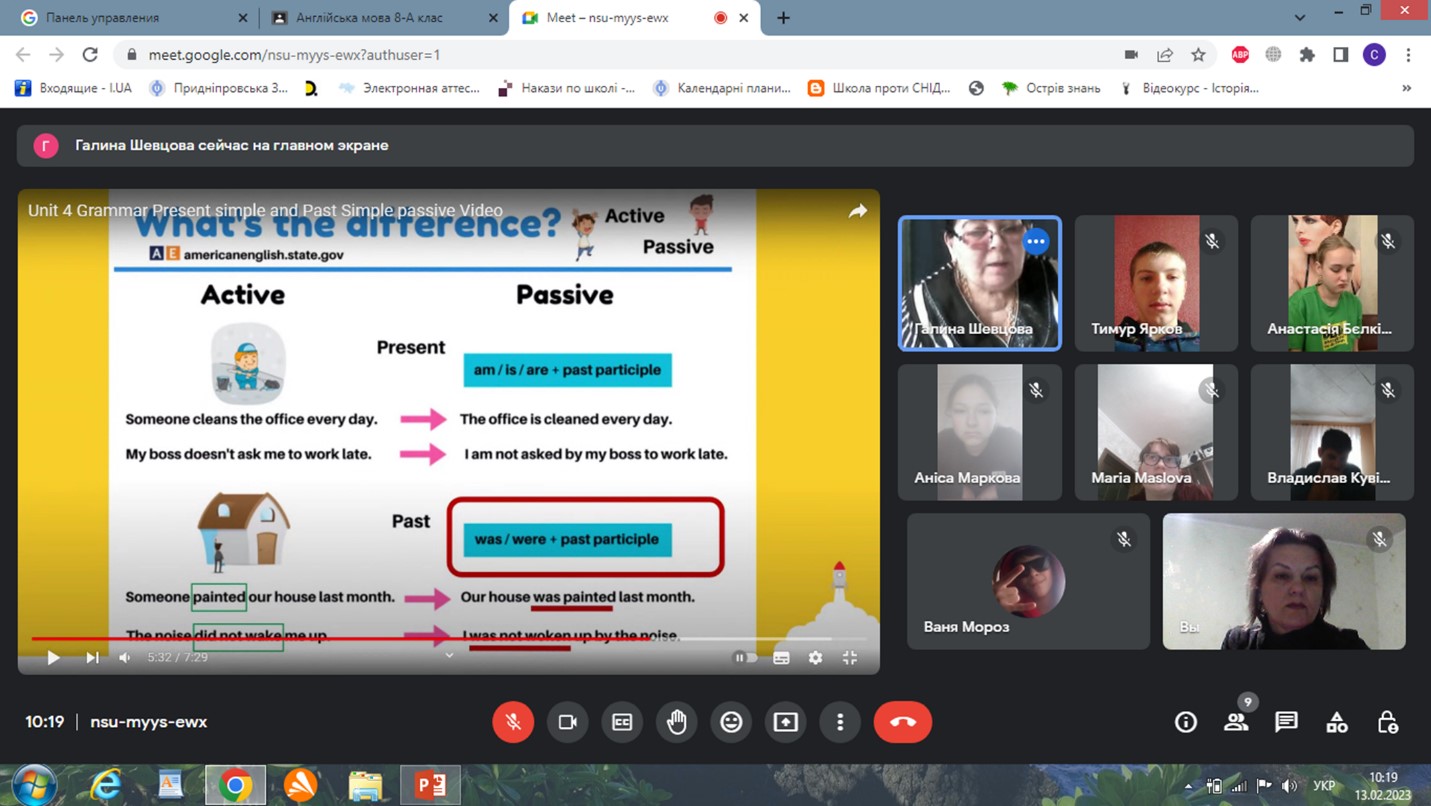Skip to the next video
Image resolution: width=1431 pixels, height=806 pixels.
[92, 657]
